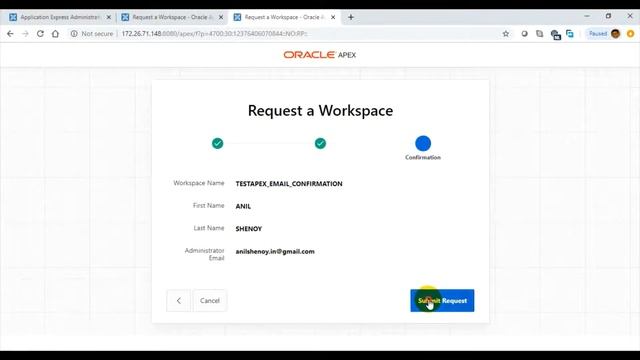The image size is (640, 360).
Task: Click the Workspace Name label
Action: coord(199,183)
